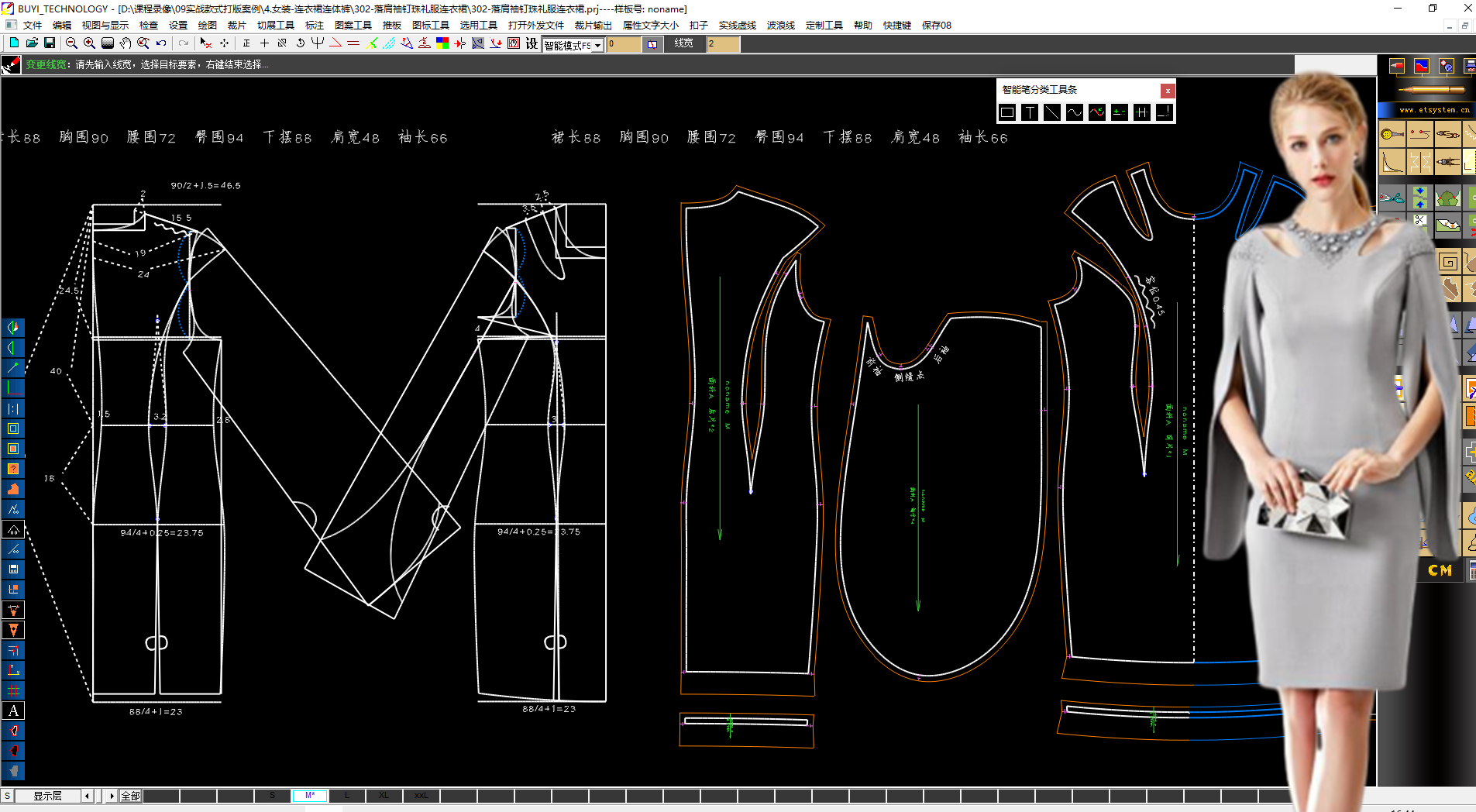Click the question mark icon in left sidebar
Viewport: 1476px width, 812px height.
pyautogui.click(x=13, y=469)
